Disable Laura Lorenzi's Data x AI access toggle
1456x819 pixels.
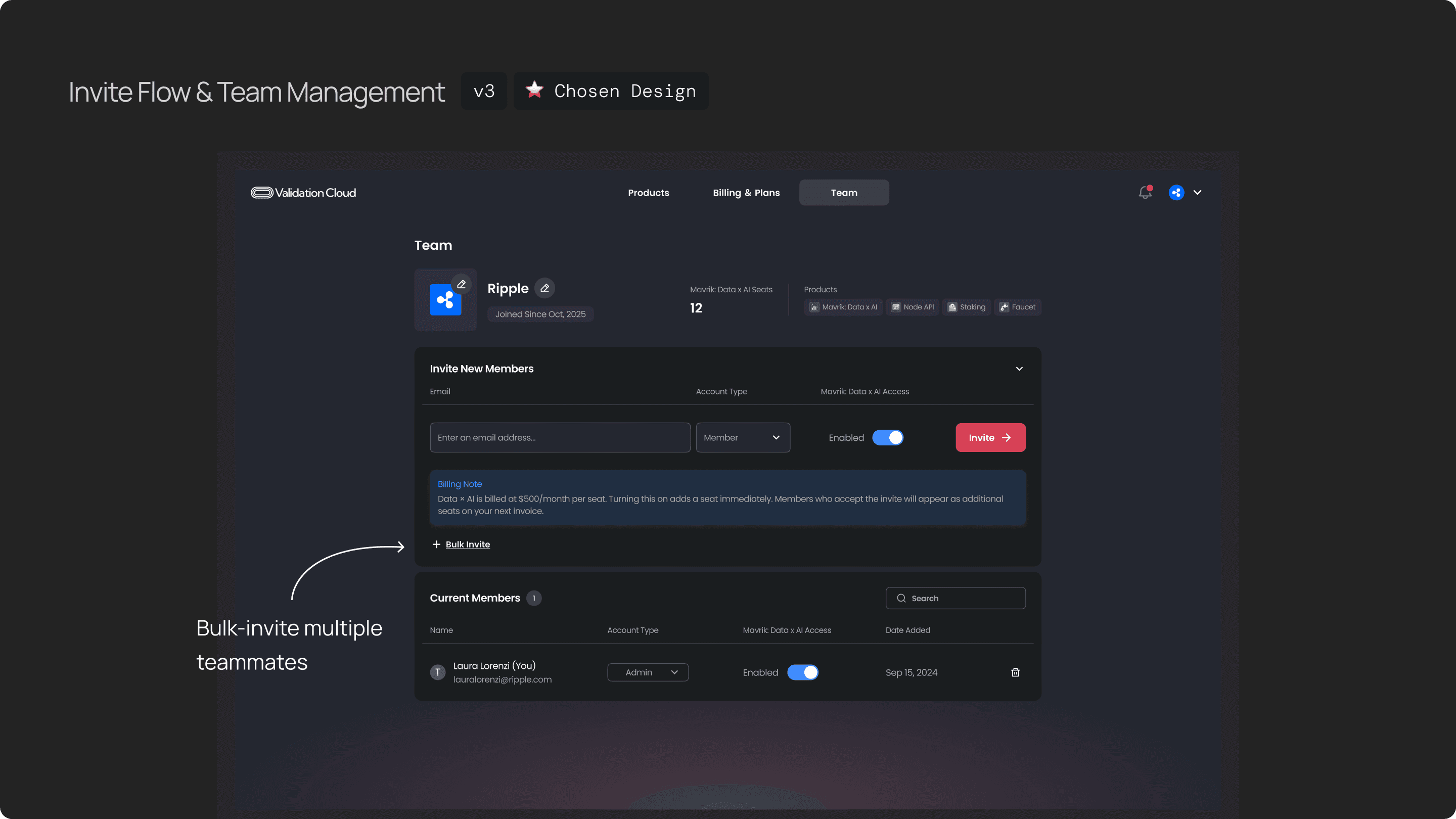tap(803, 672)
